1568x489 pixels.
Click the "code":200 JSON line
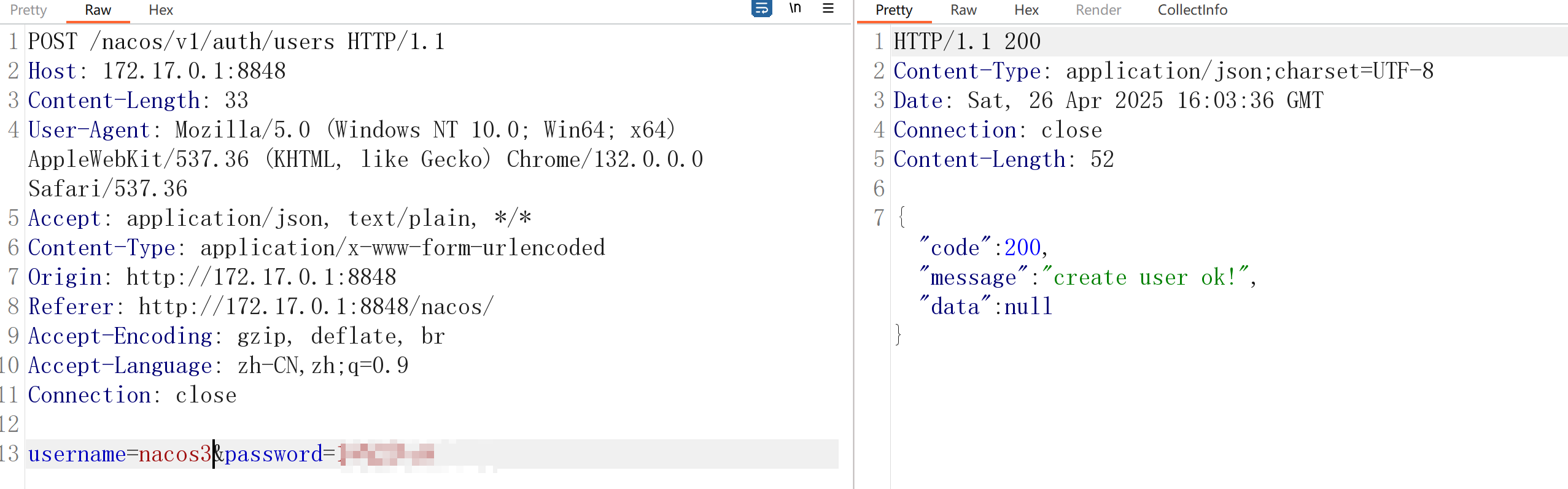983,248
